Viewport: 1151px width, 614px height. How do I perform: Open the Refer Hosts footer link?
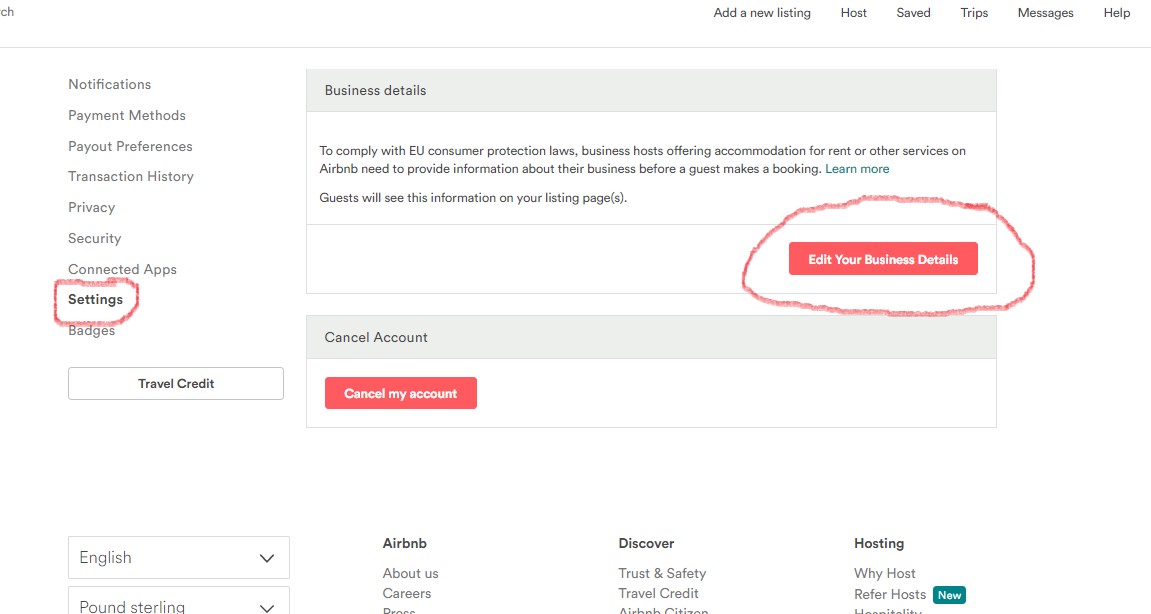click(x=890, y=595)
